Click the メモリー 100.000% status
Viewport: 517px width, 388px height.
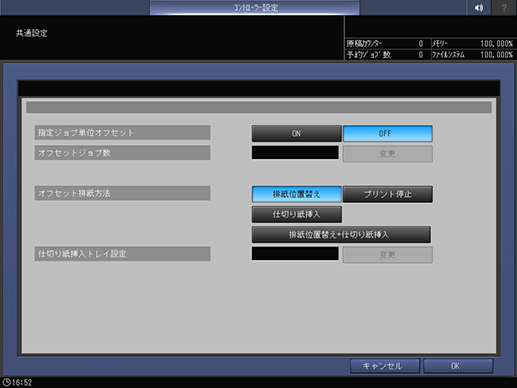473,44
